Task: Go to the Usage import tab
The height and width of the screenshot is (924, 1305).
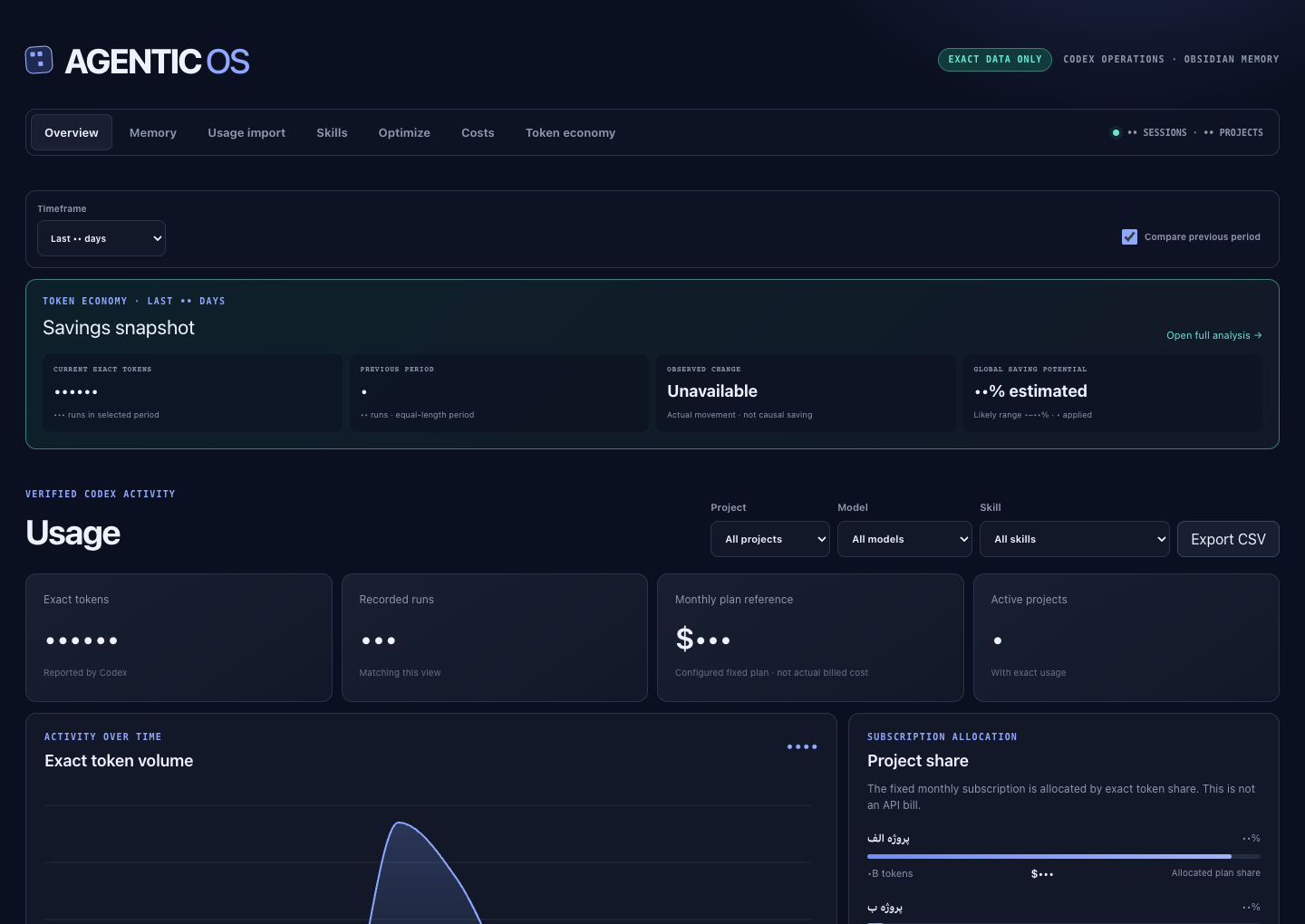Action: click(246, 132)
